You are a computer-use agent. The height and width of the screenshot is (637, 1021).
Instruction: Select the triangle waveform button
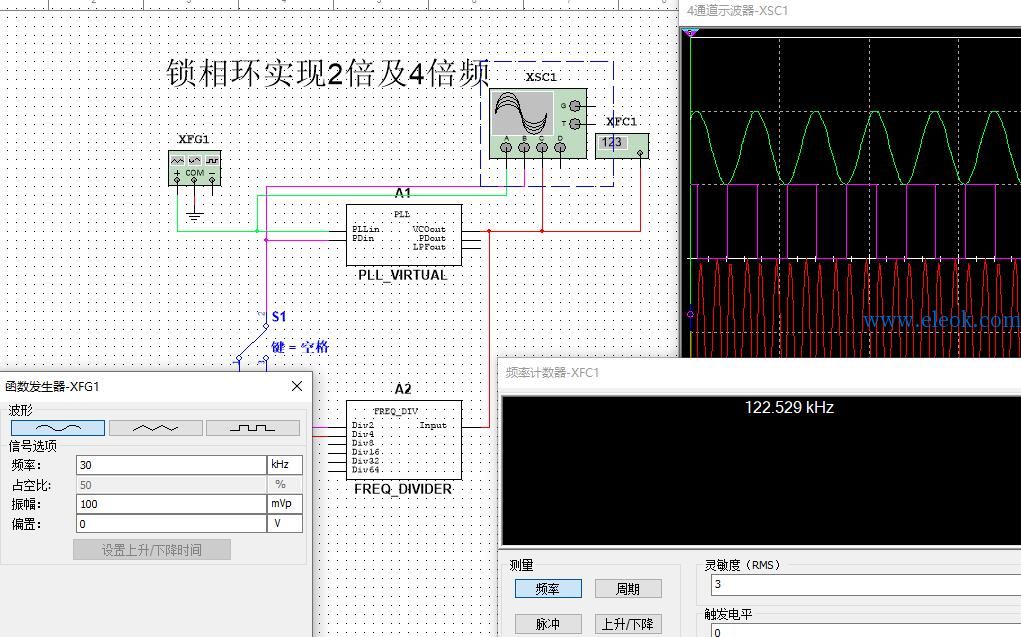(156, 428)
